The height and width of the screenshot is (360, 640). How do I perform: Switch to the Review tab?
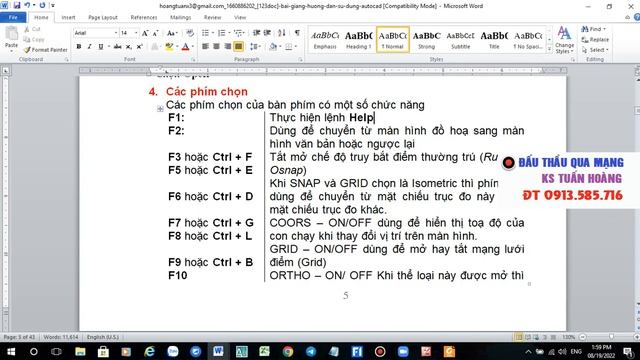(212, 17)
